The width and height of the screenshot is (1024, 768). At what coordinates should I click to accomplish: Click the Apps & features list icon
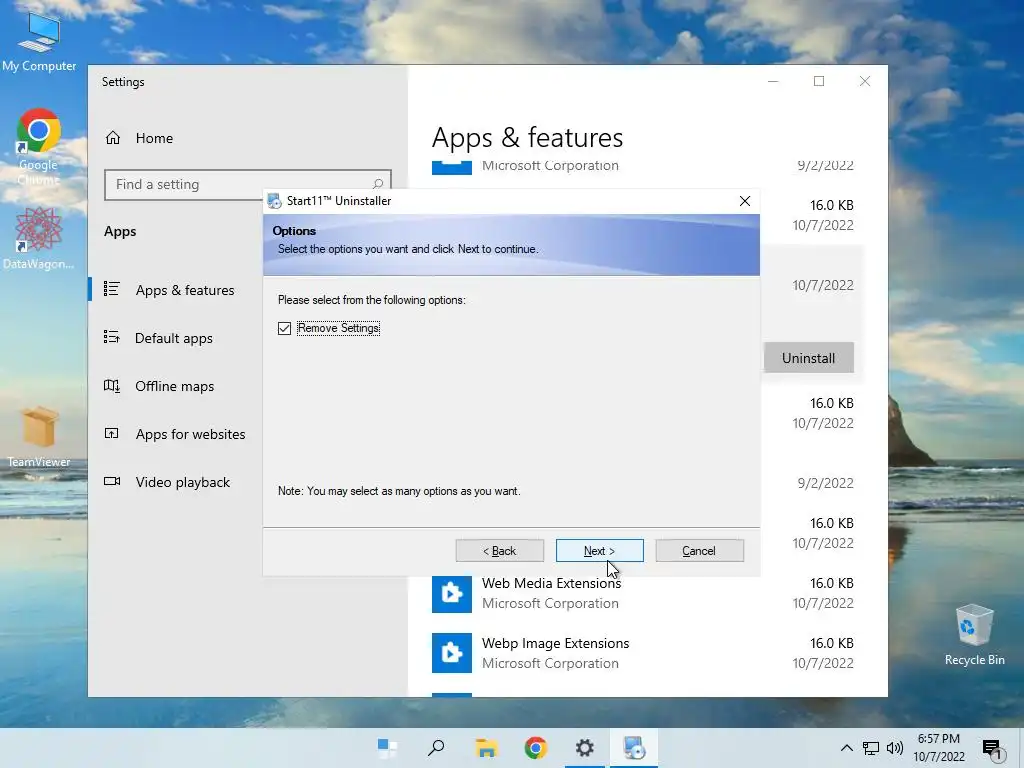pyautogui.click(x=112, y=289)
